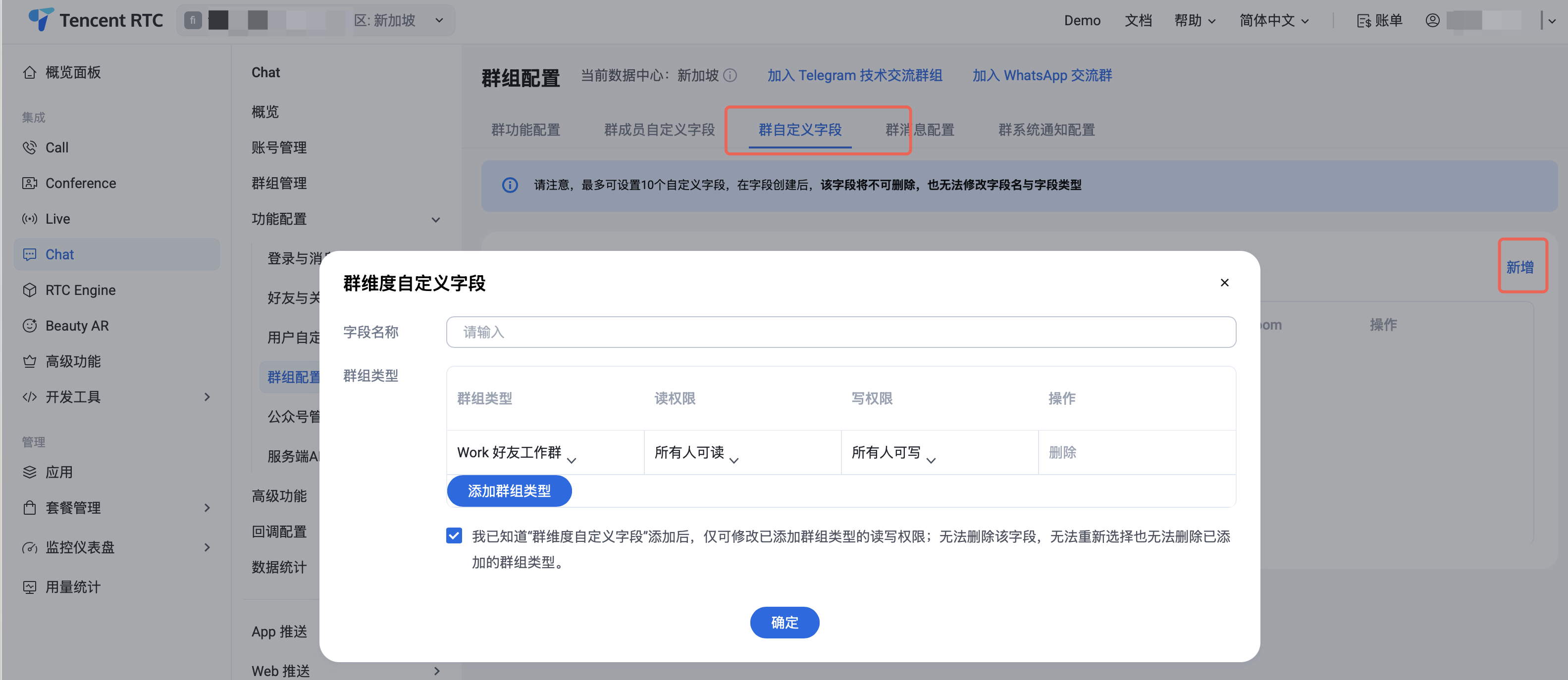Close the 群维度自定义字段 dialog
Image resolution: width=1568 pixels, height=680 pixels.
(x=1224, y=283)
